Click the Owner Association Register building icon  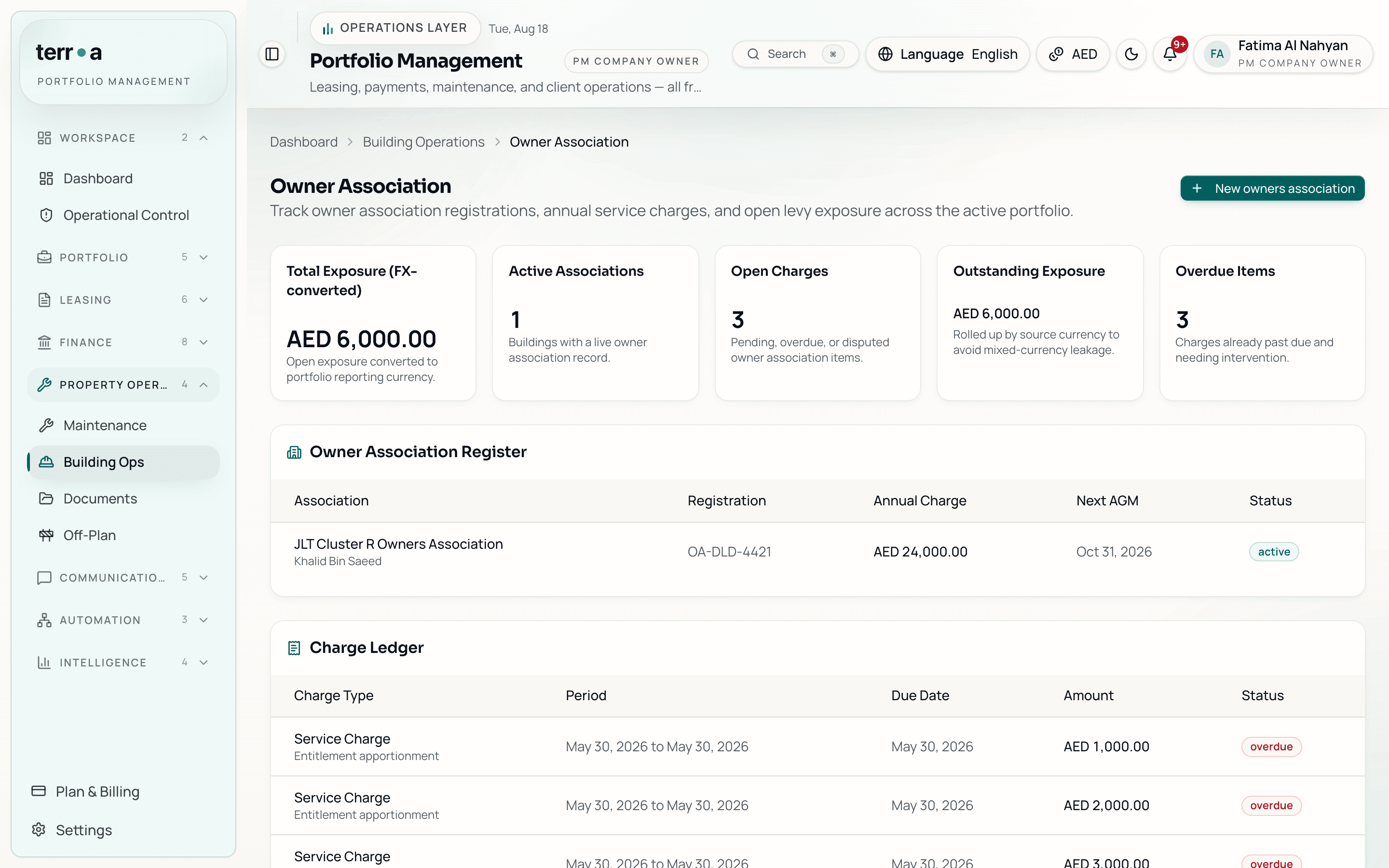(x=294, y=452)
